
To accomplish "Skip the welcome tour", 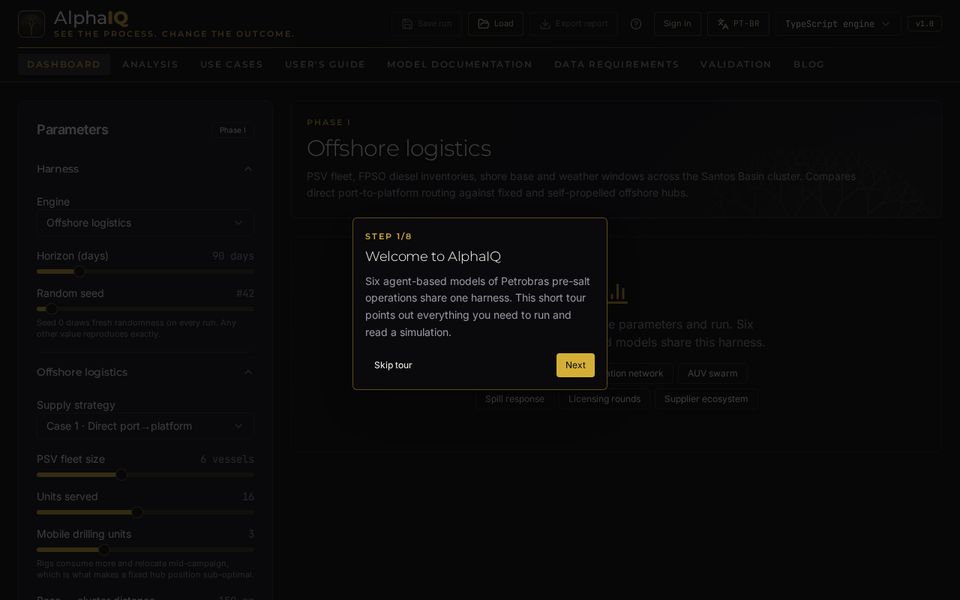I will click(393, 365).
